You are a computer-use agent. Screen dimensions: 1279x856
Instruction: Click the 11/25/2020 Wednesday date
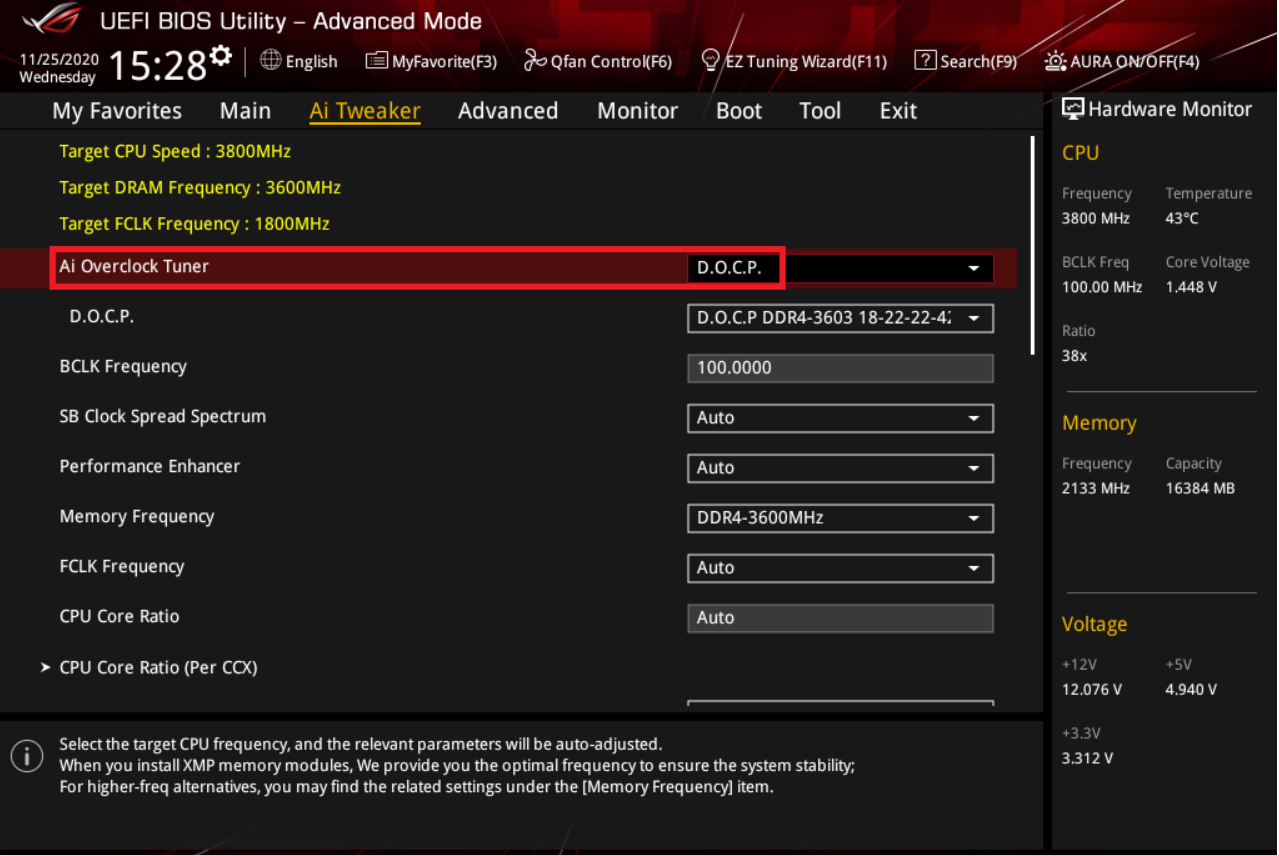pos(57,69)
